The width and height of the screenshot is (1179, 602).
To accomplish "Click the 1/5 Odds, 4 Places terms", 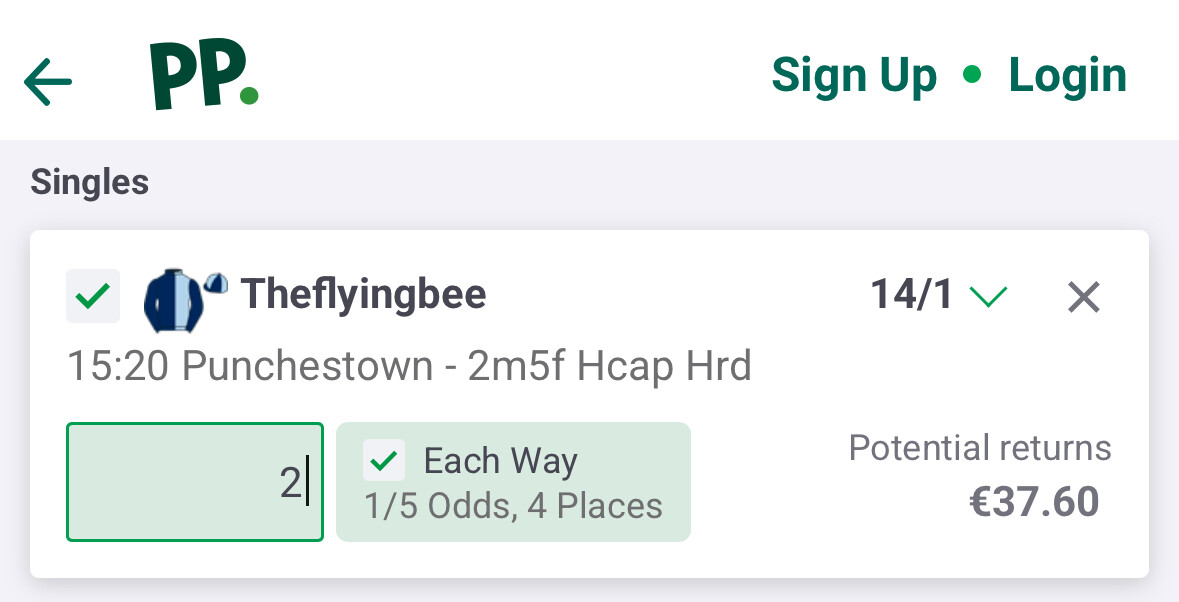I will tap(513, 506).
